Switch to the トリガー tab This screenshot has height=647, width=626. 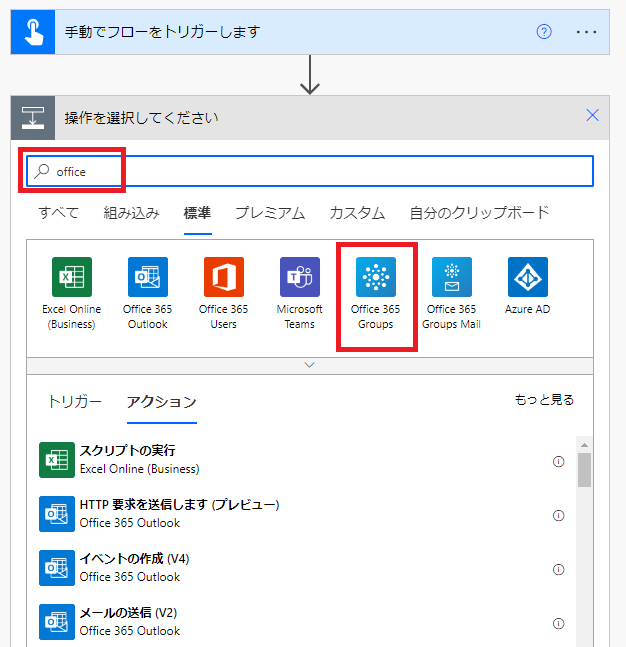pyautogui.click(x=75, y=402)
